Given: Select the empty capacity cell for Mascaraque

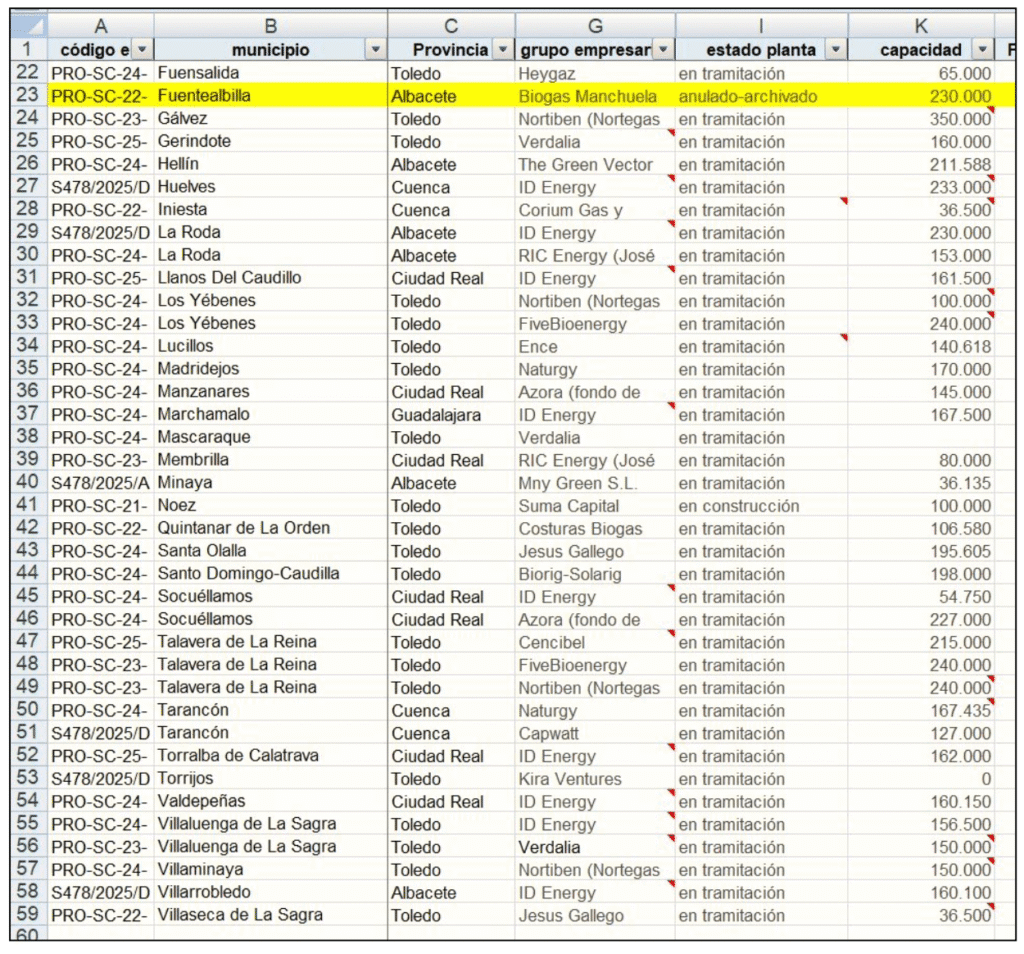Looking at the screenshot, I should 920,438.
